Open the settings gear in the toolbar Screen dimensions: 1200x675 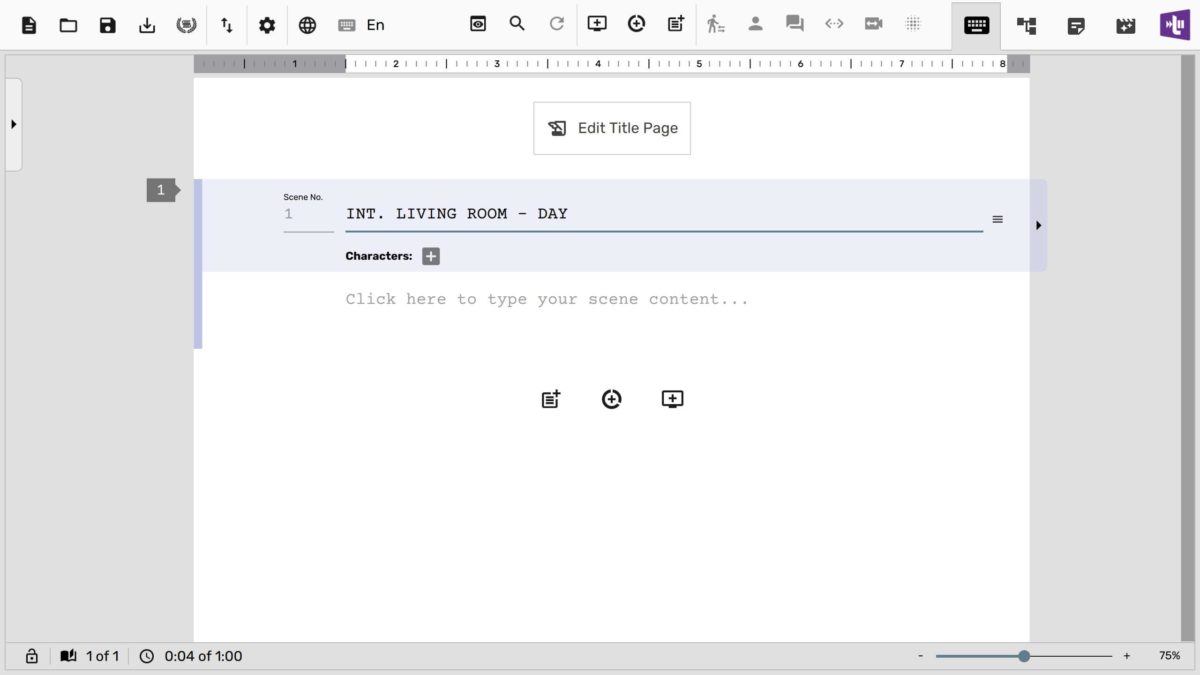[267, 25]
